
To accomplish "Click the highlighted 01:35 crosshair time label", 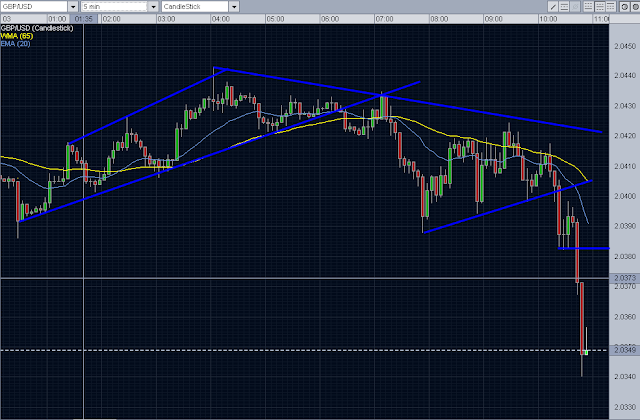I will click(x=84, y=19).
